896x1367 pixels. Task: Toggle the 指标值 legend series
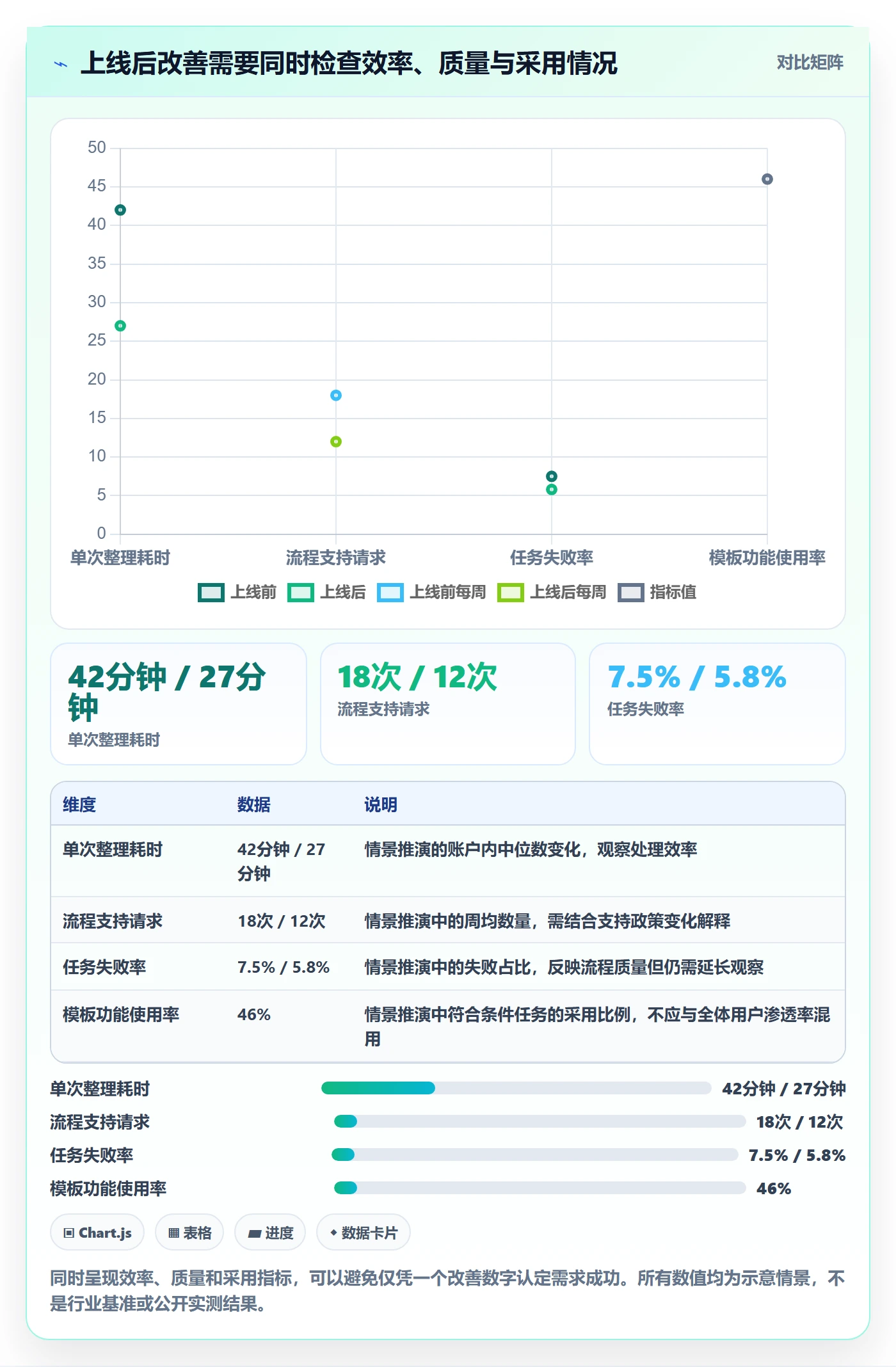pos(657,592)
